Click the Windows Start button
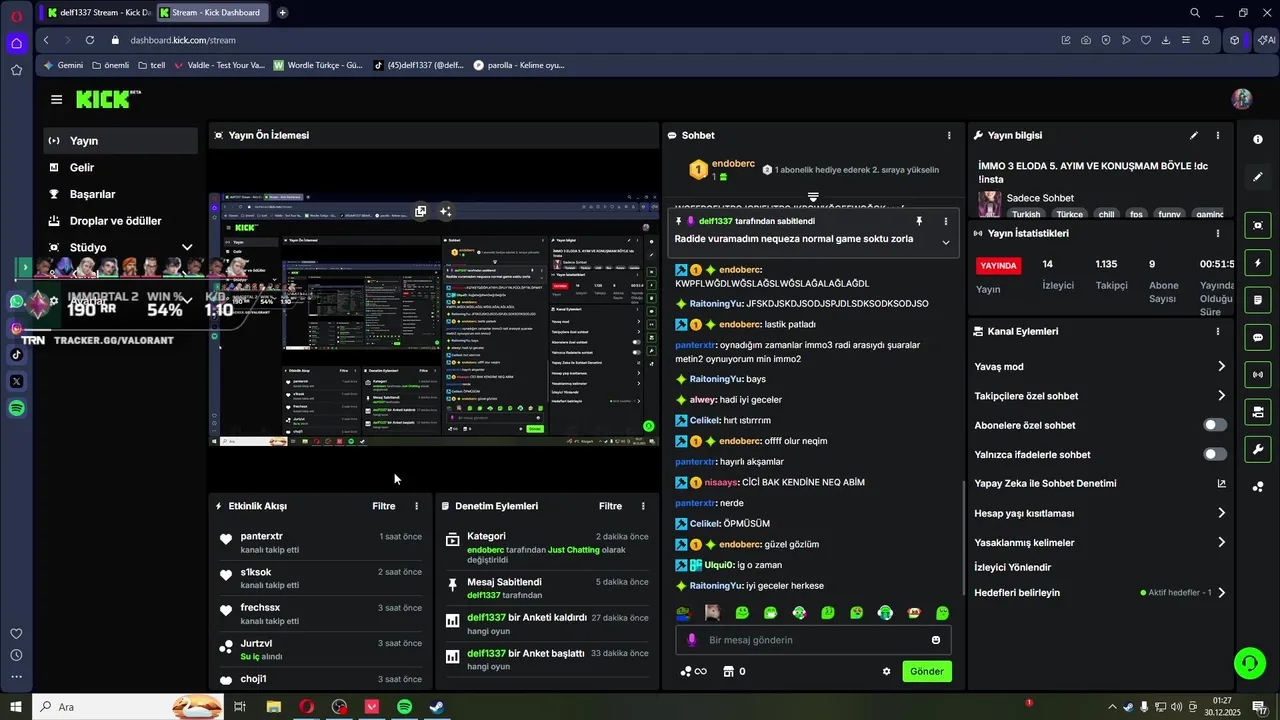The height and width of the screenshot is (720, 1280). click(x=15, y=707)
